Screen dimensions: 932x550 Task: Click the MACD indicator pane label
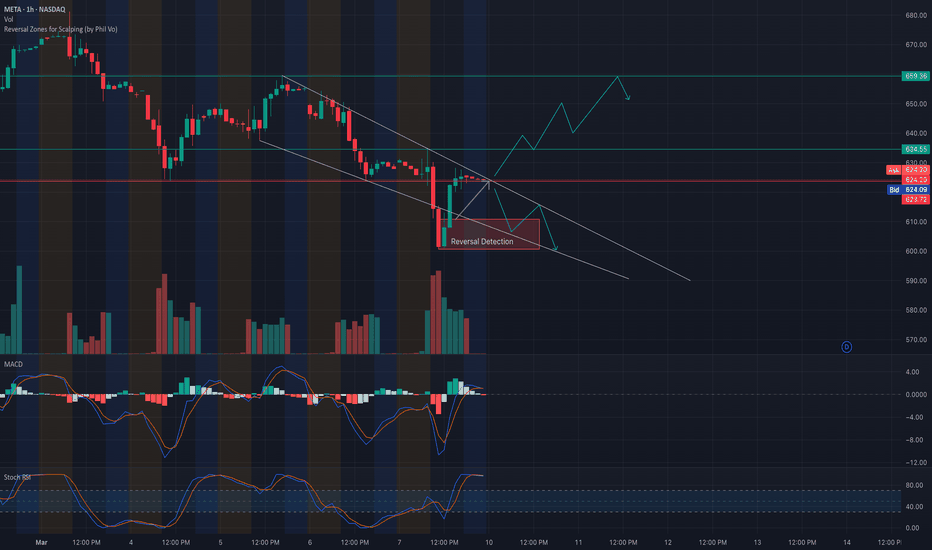pos(13,364)
